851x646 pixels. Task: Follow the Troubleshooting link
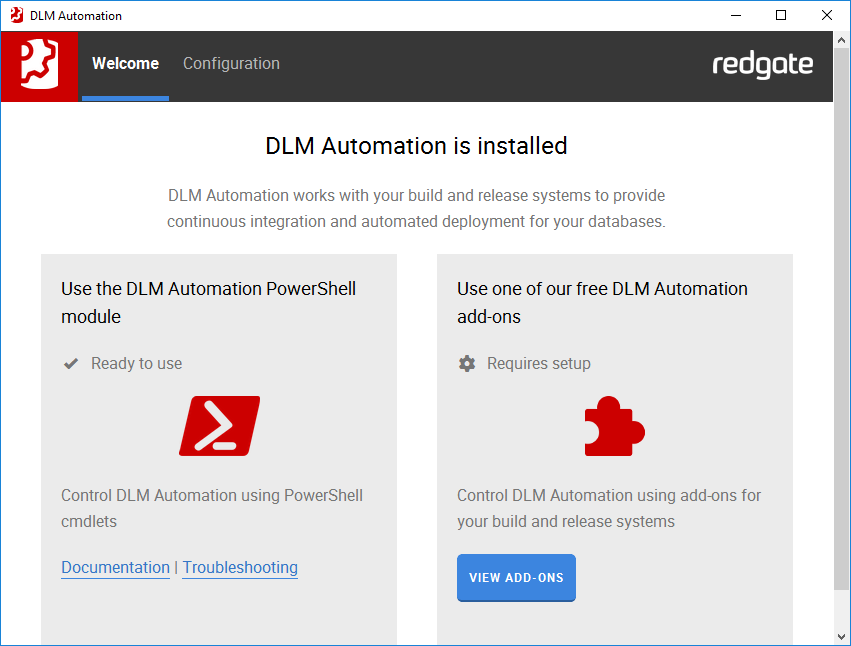[240, 568]
